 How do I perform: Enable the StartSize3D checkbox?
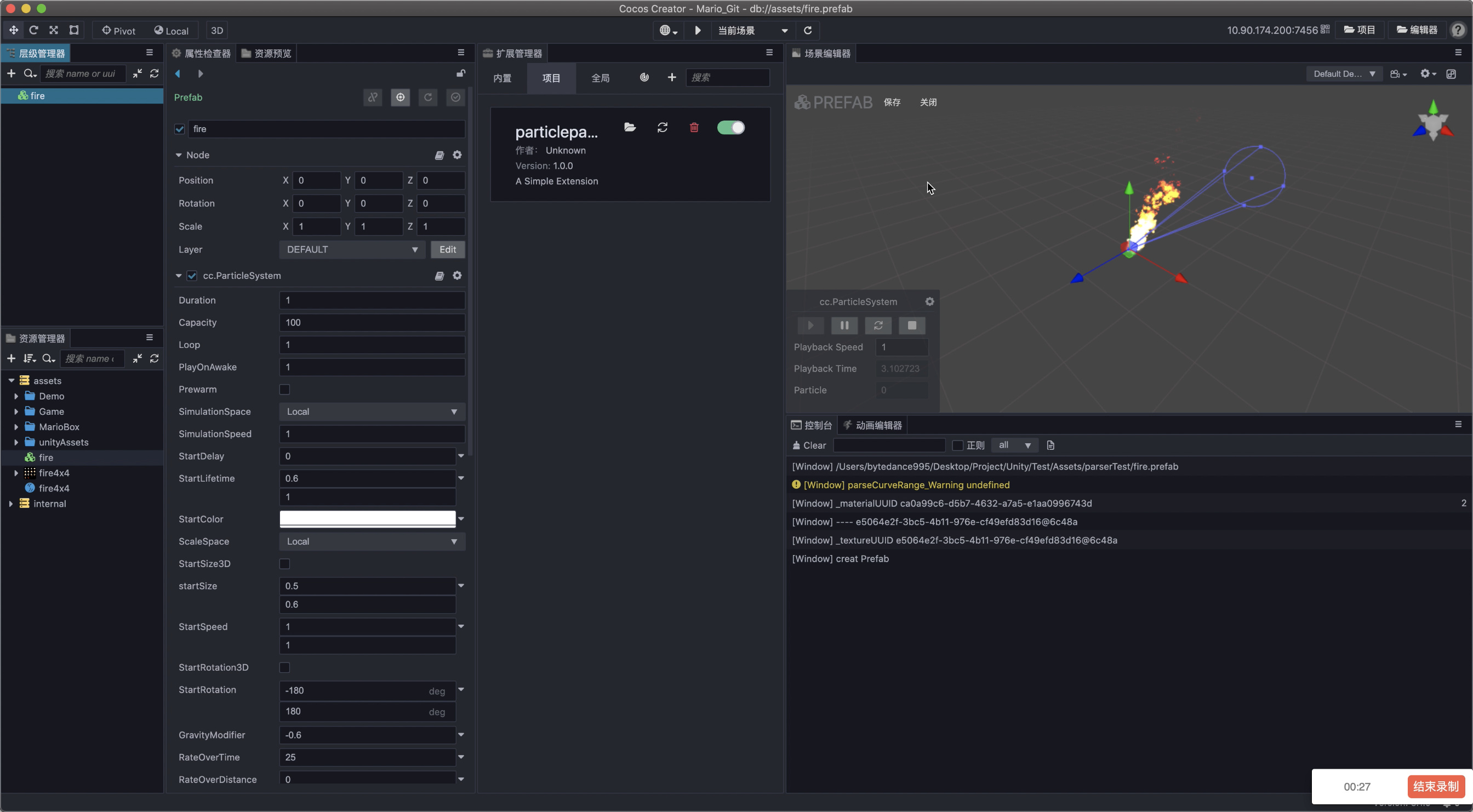coord(284,564)
